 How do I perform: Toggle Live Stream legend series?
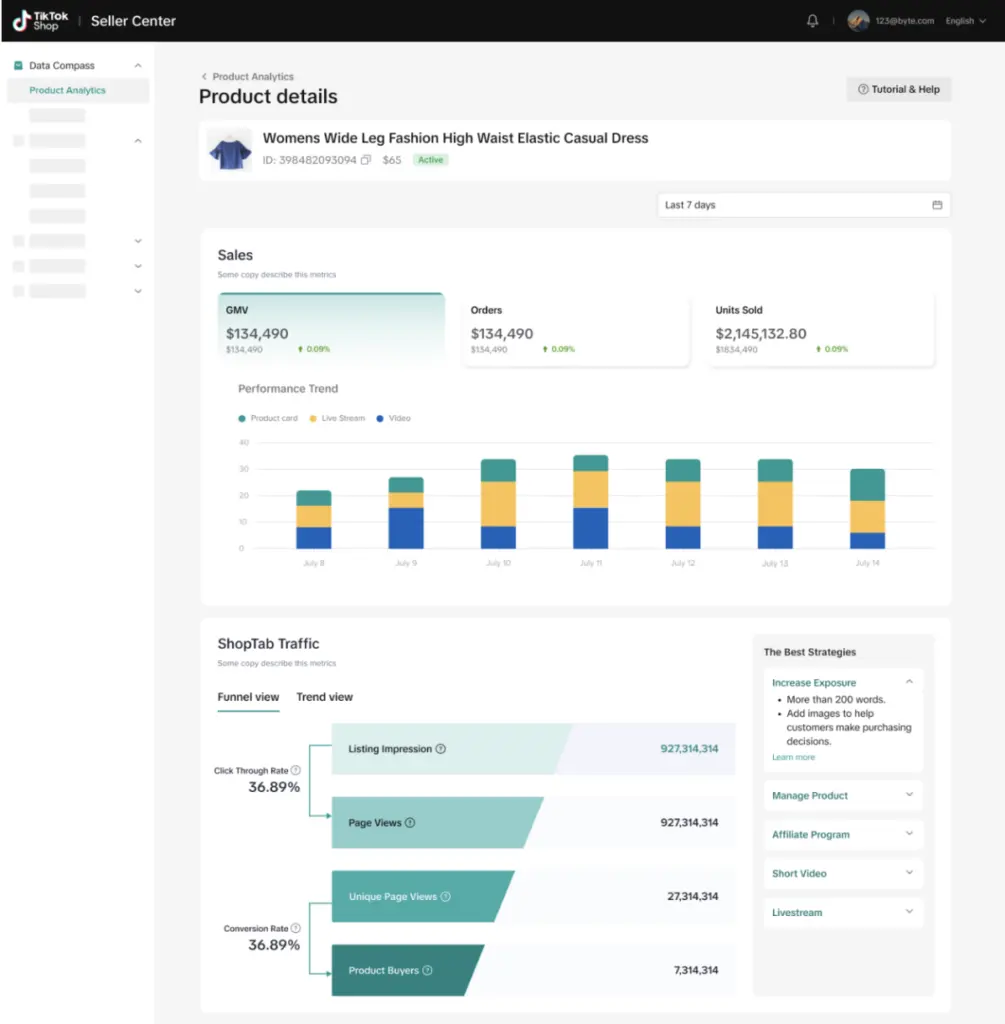[x=338, y=418]
